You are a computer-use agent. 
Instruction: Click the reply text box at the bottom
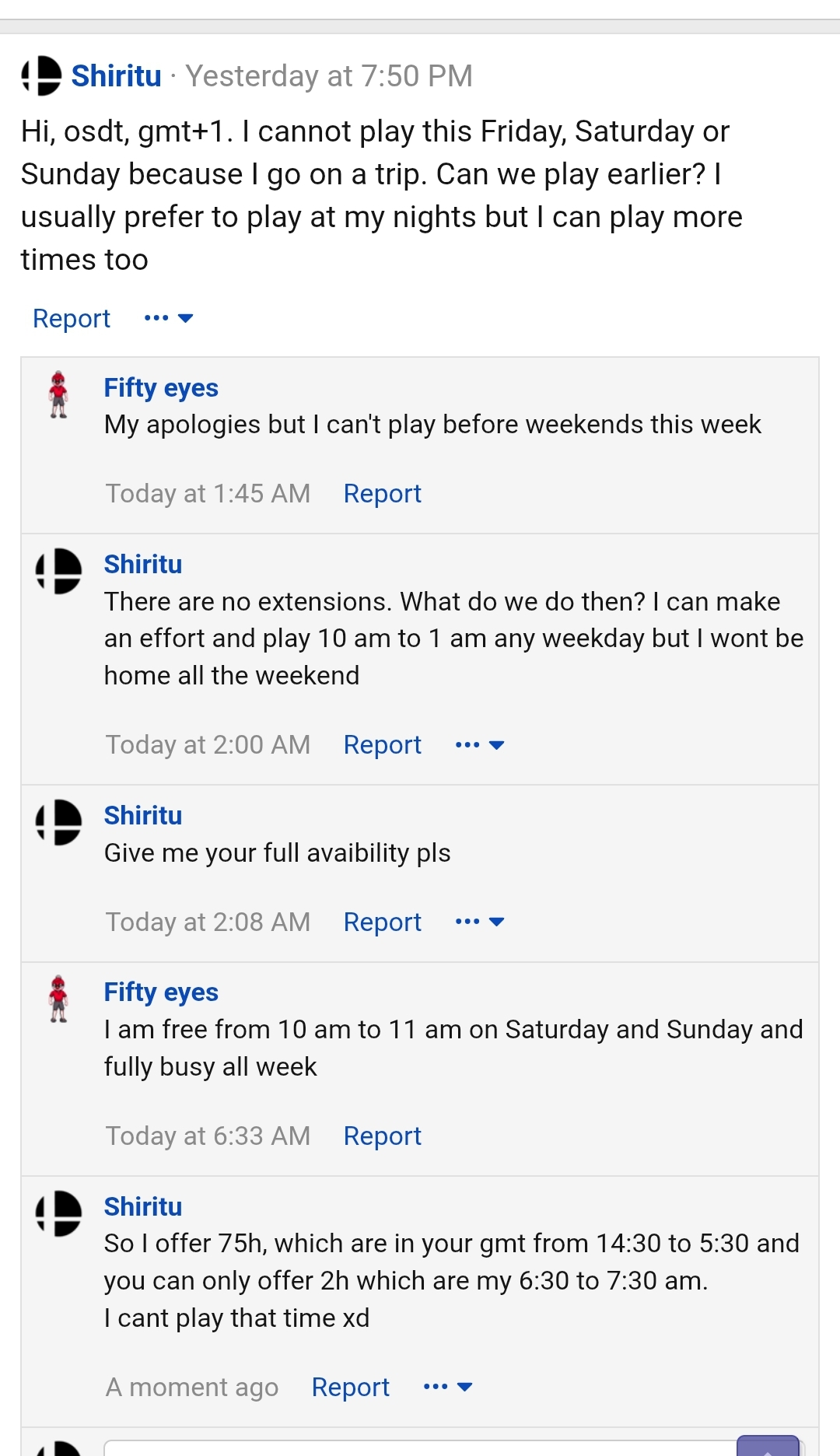420,1448
